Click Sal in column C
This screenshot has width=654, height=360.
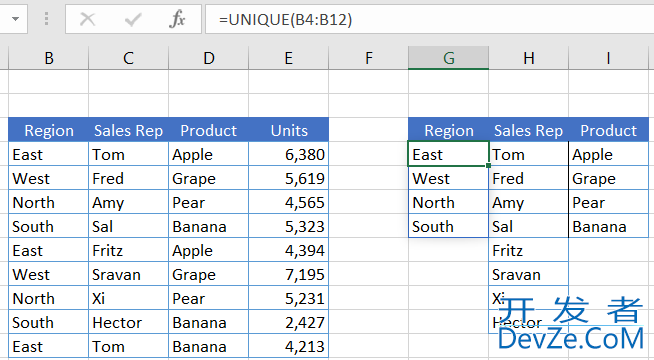tap(128, 227)
